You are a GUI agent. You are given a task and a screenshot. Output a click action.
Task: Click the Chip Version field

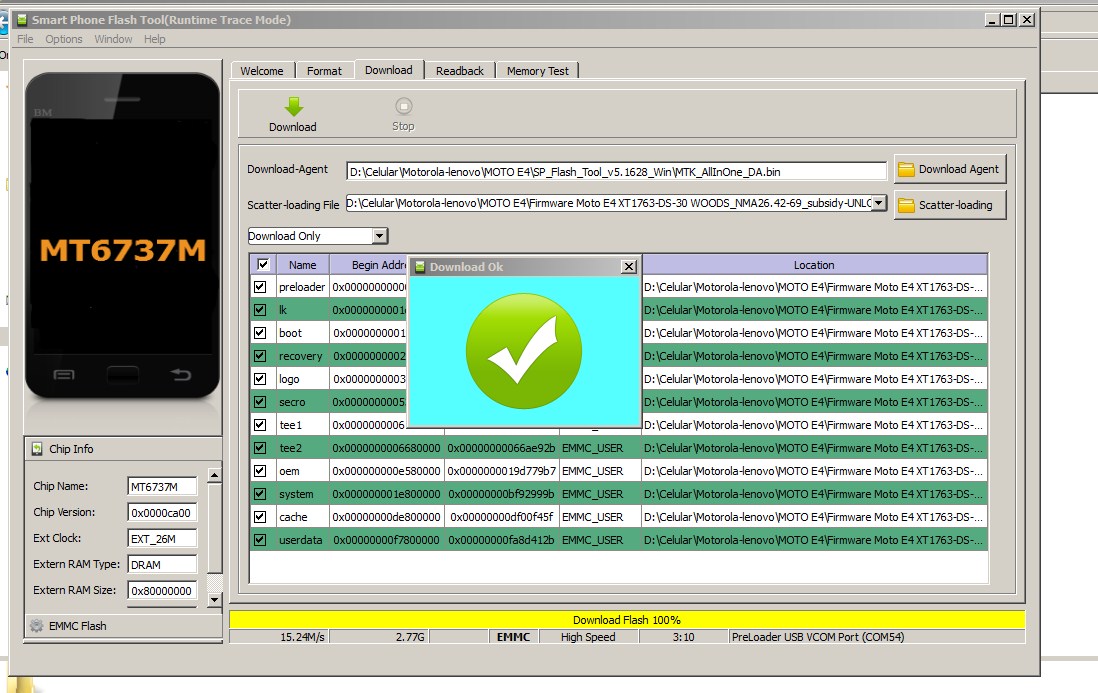click(x=162, y=512)
